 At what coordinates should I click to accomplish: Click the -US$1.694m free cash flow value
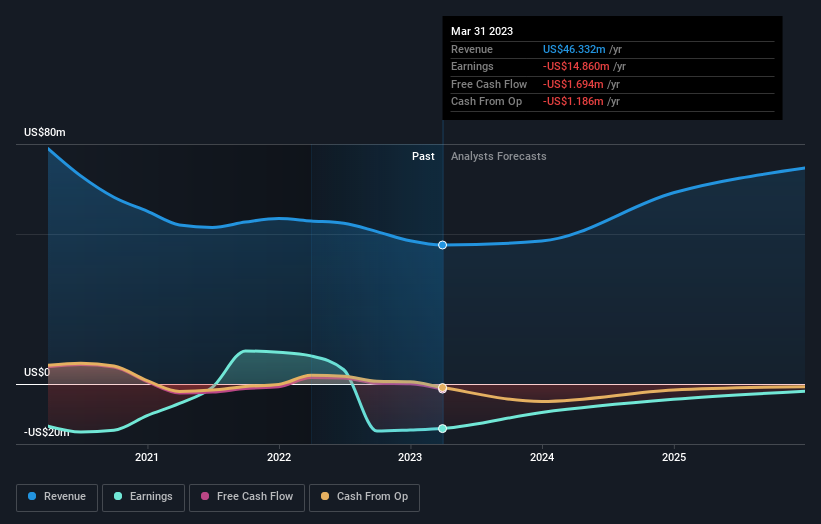pos(573,84)
